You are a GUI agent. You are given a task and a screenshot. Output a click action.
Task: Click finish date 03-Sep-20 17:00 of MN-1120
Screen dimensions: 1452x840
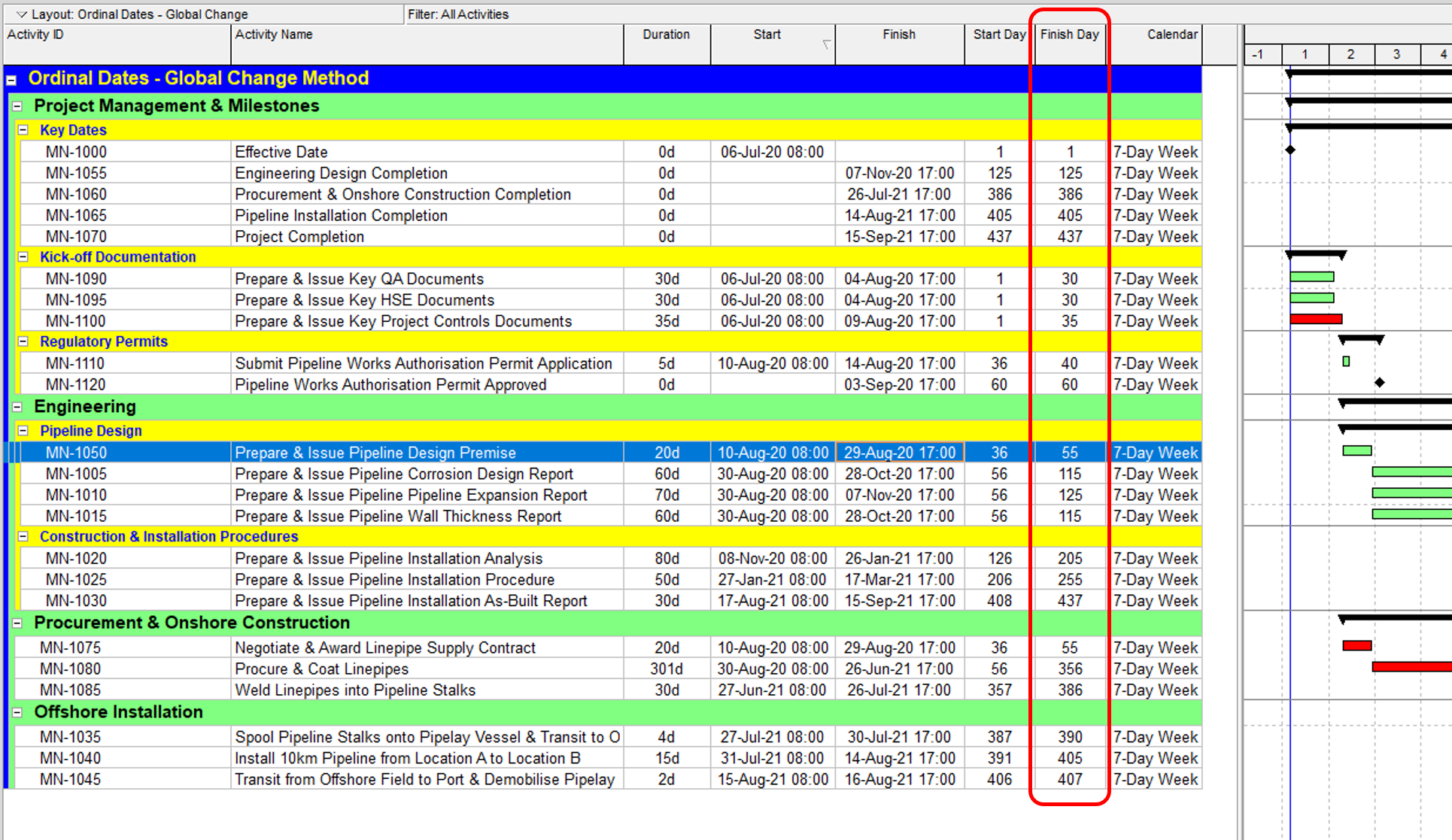[899, 384]
